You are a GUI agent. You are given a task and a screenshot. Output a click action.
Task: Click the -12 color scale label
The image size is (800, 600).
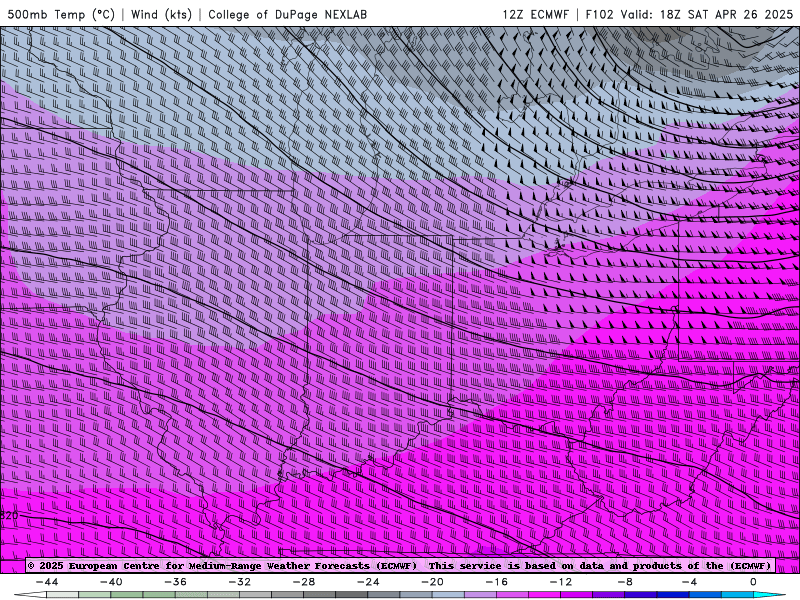(561, 582)
